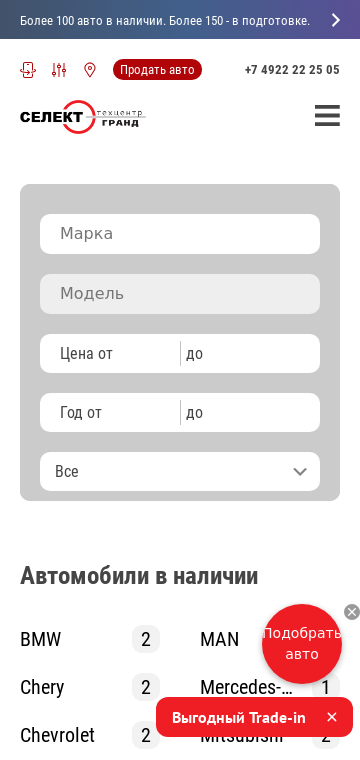This screenshot has width=360, height=760.
Task: Open the phone callback icon in header
Action: [x=28, y=70]
